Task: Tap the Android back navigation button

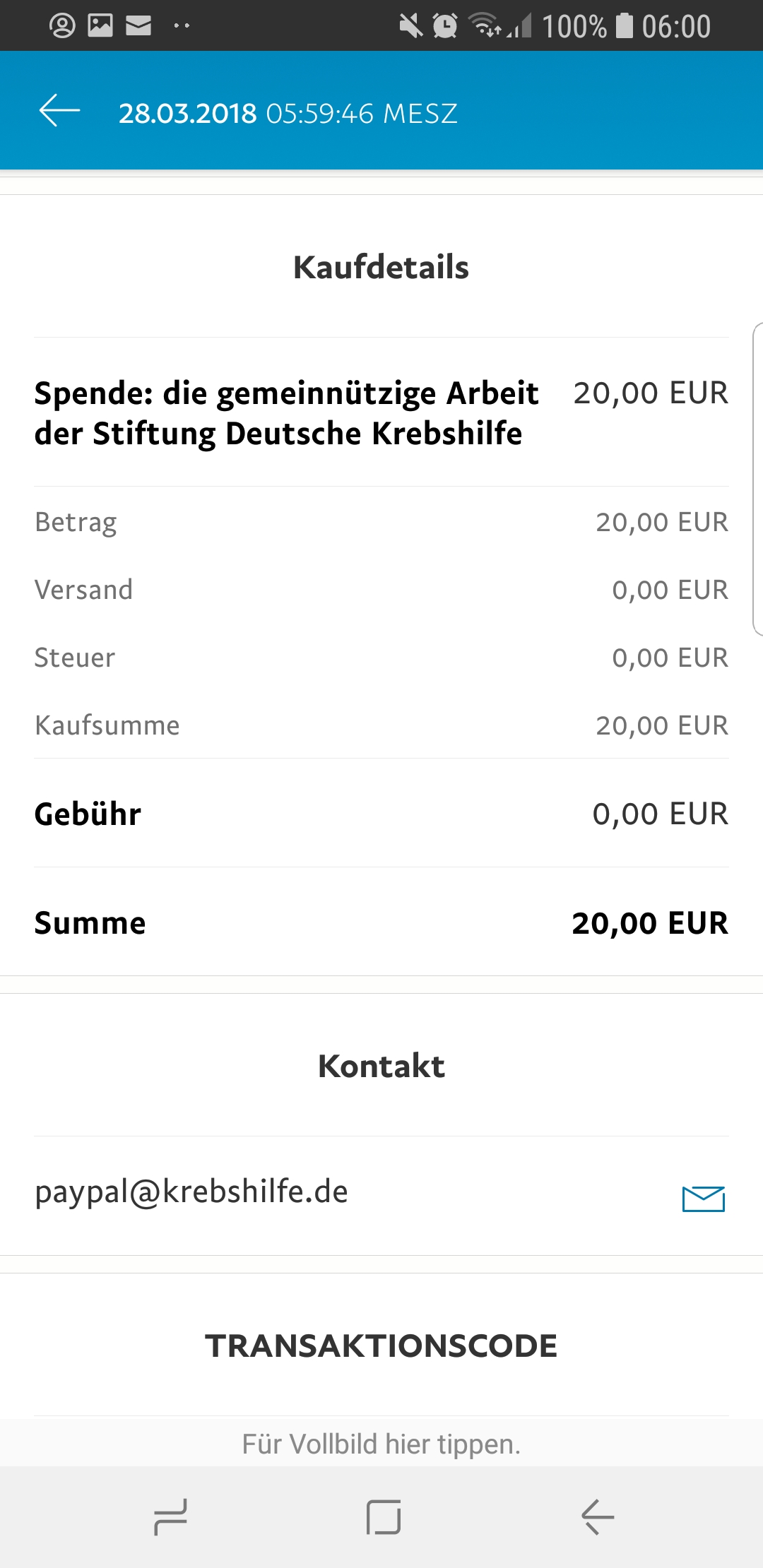Action: click(x=598, y=1517)
